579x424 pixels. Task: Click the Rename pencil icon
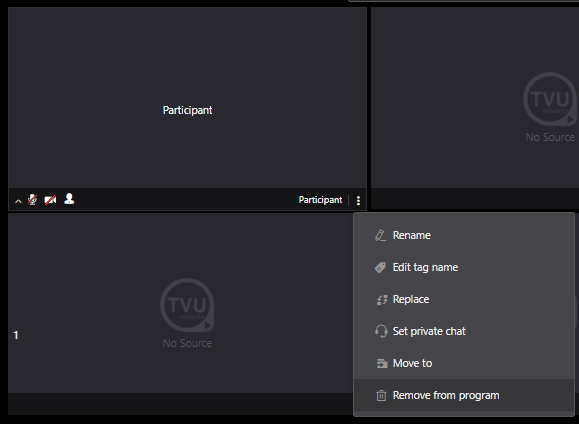click(x=381, y=235)
